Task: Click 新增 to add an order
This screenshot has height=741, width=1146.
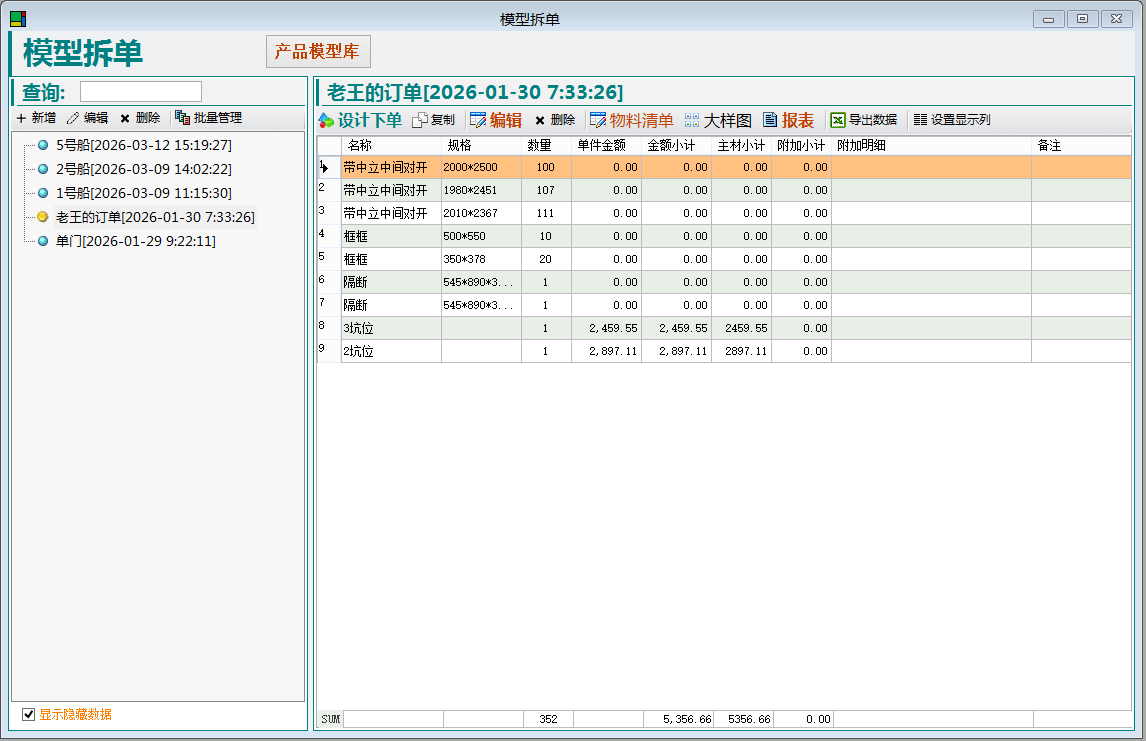Action: tap(36, 118)
